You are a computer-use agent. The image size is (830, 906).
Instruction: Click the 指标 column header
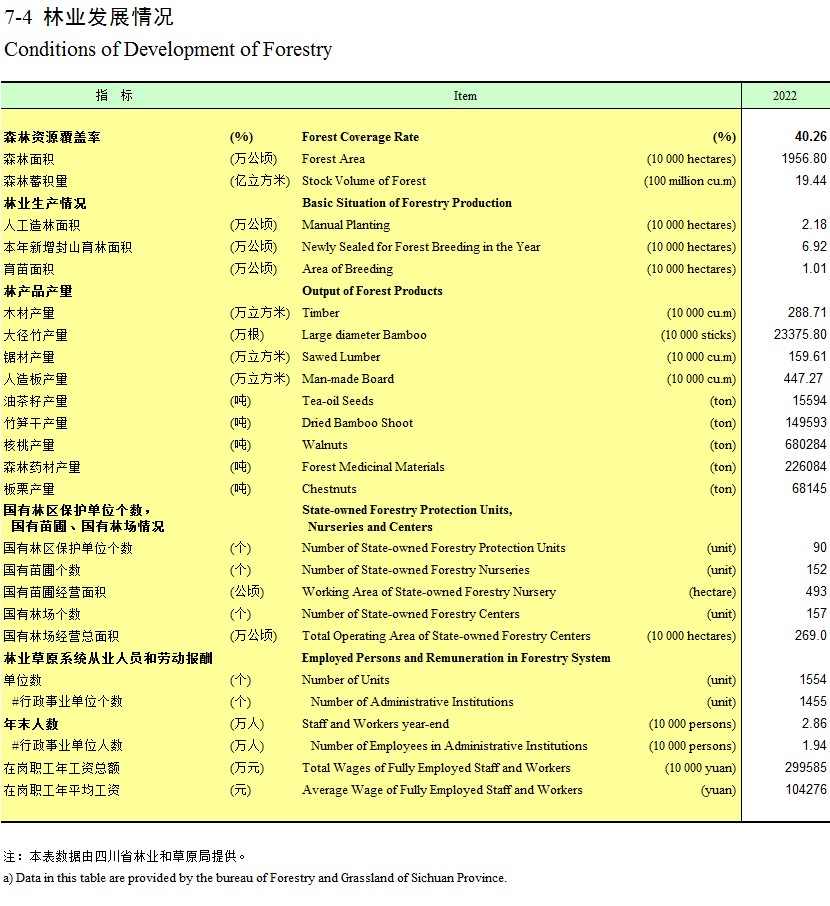click(114, 95)
